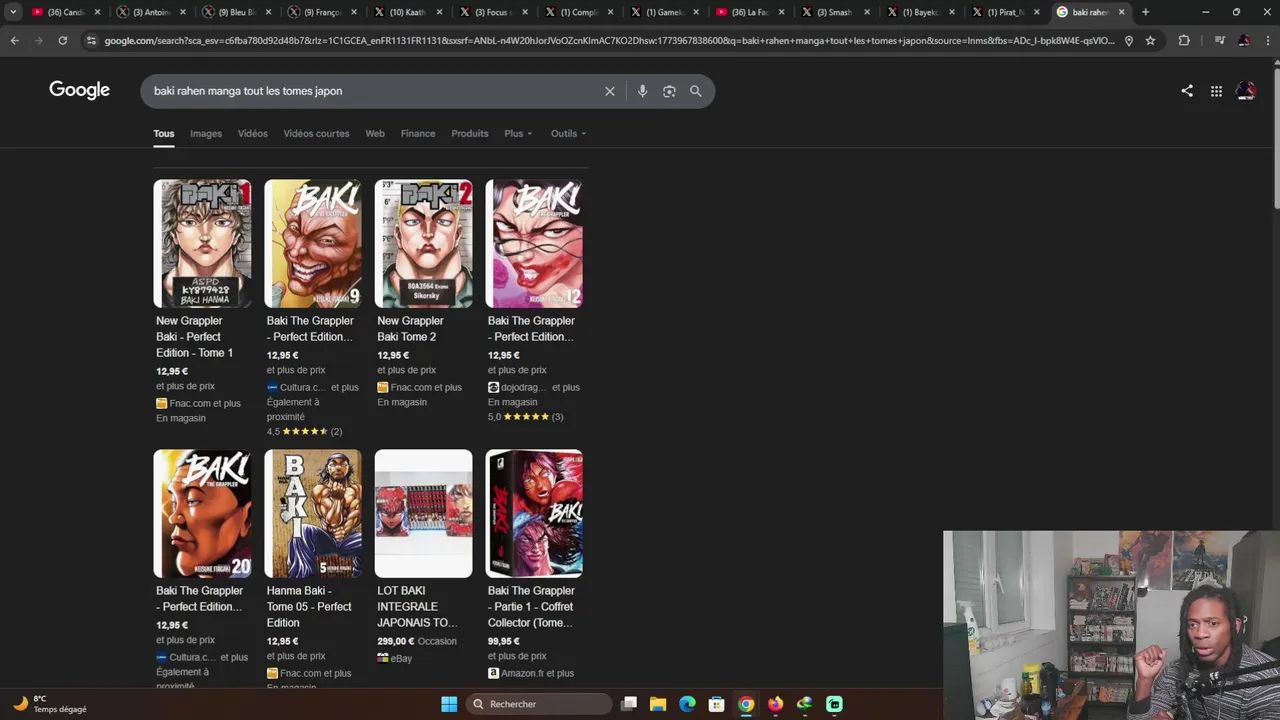Open 'New Grappler Baki Tome 2' title link
The image size is (1280, 720).
410,329
